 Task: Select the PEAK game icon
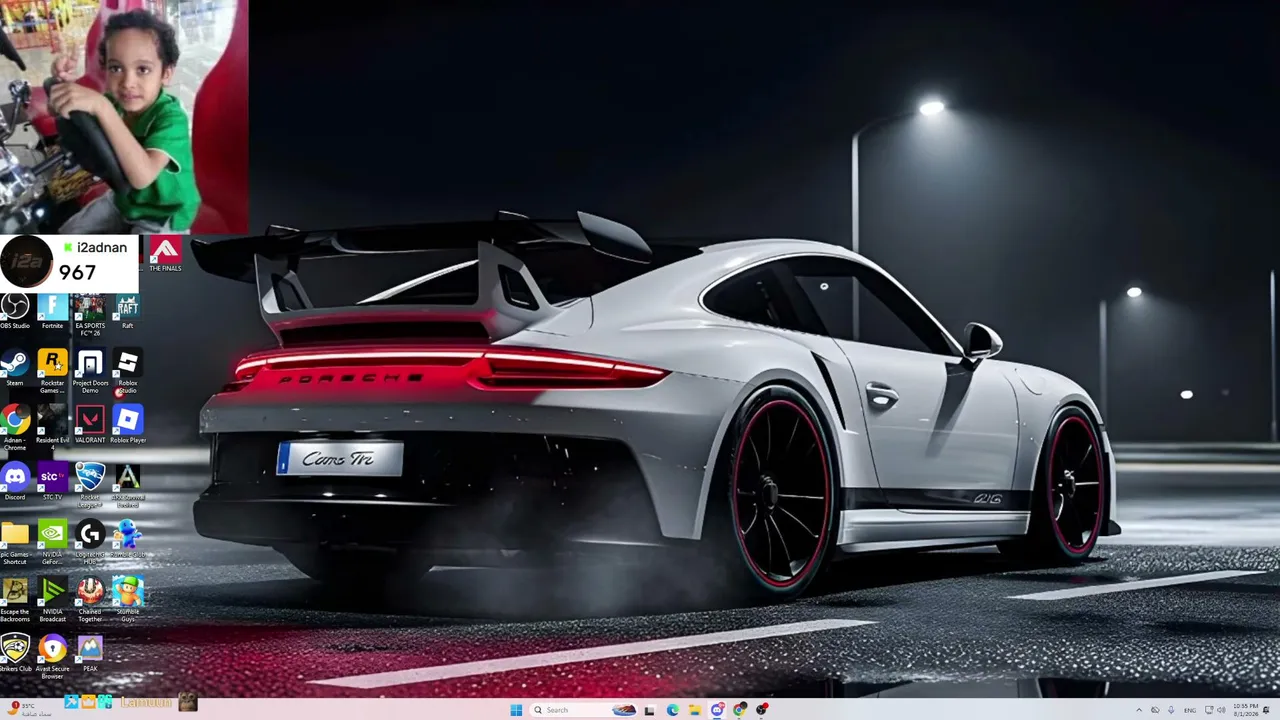pyautogui.click(x=90, y=654)
